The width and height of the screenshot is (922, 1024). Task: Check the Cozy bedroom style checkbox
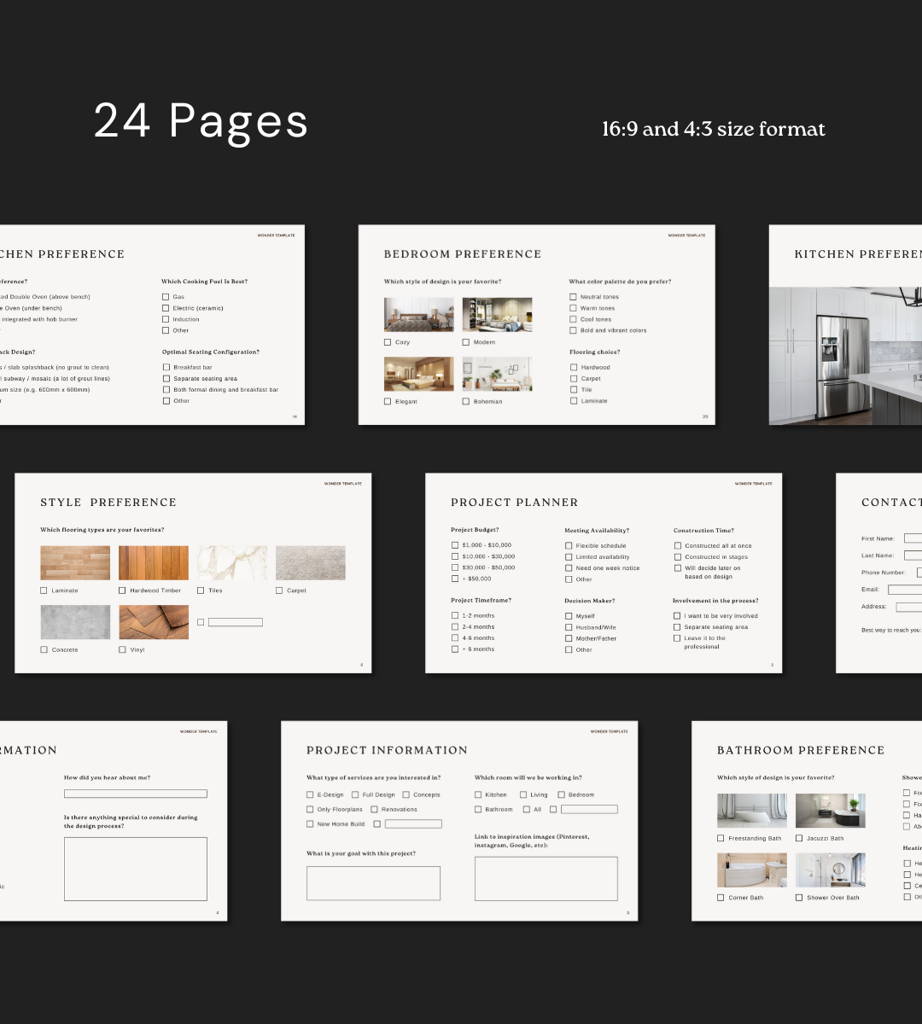(x=387, y=342)
